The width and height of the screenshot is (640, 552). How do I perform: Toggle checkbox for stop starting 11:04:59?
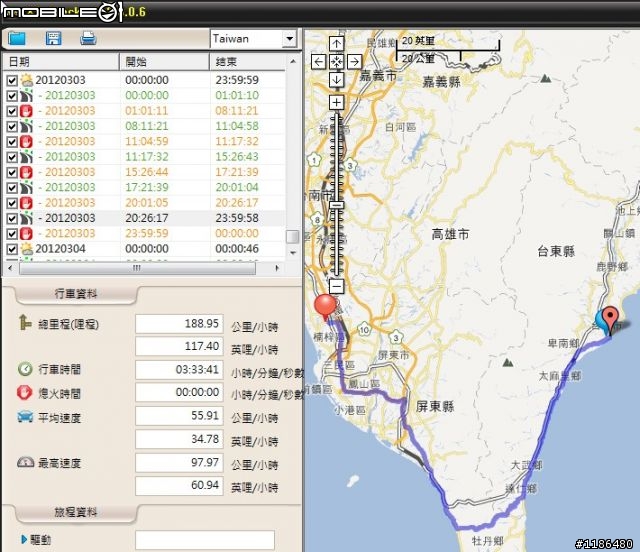pyautogui.click(x=12, y=142)
